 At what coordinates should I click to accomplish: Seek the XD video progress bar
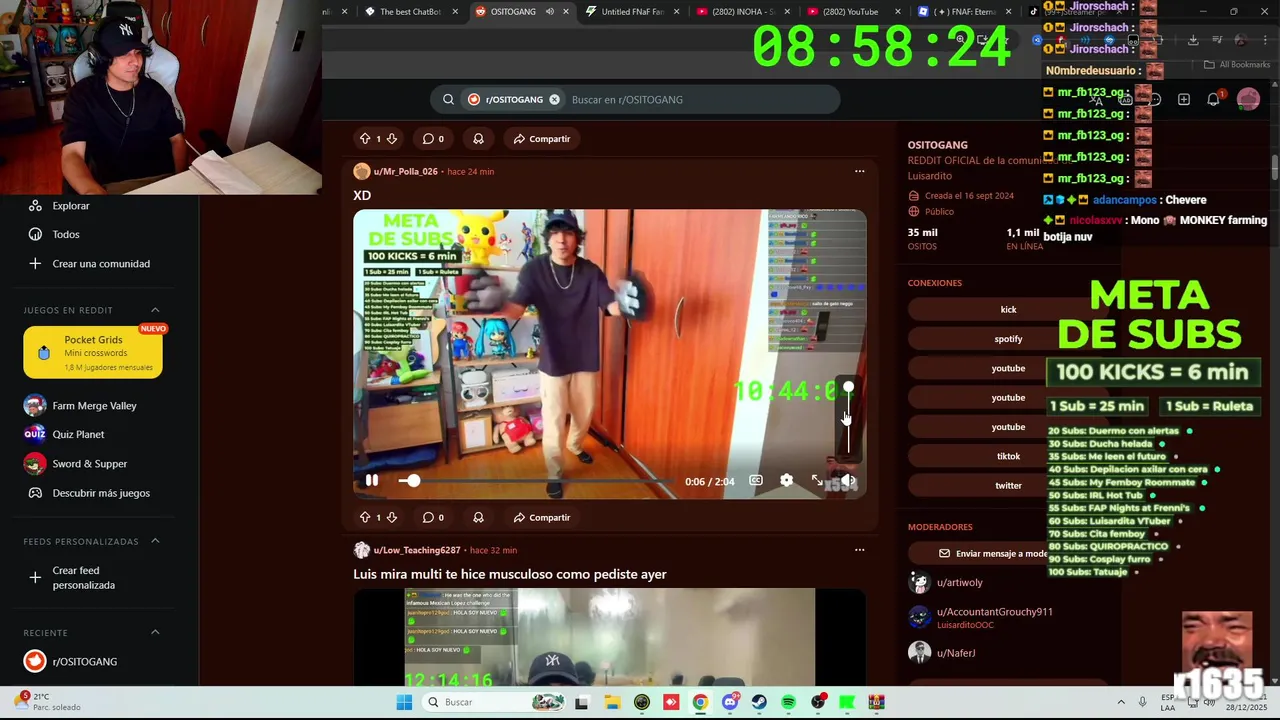pos(540,481)
